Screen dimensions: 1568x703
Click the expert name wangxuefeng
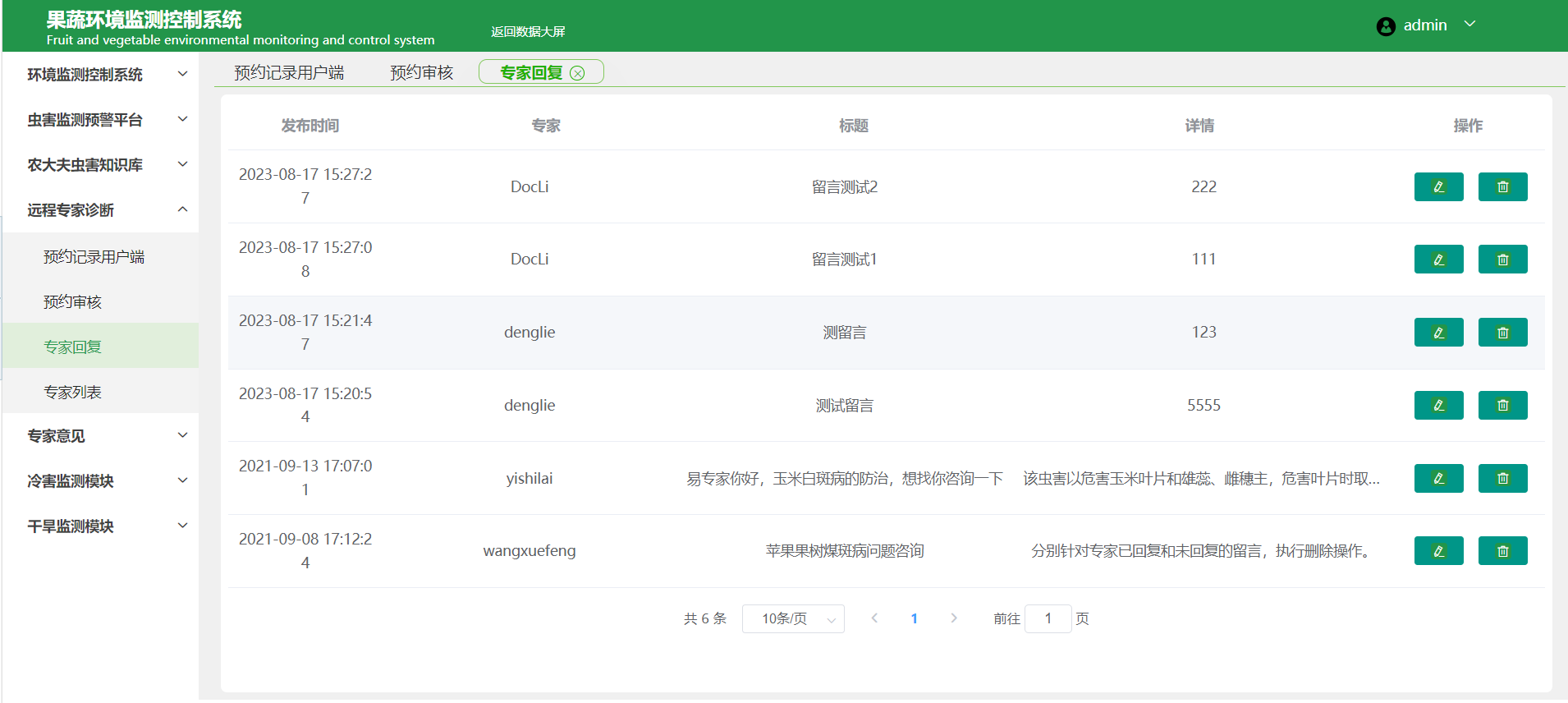point(530,551)
